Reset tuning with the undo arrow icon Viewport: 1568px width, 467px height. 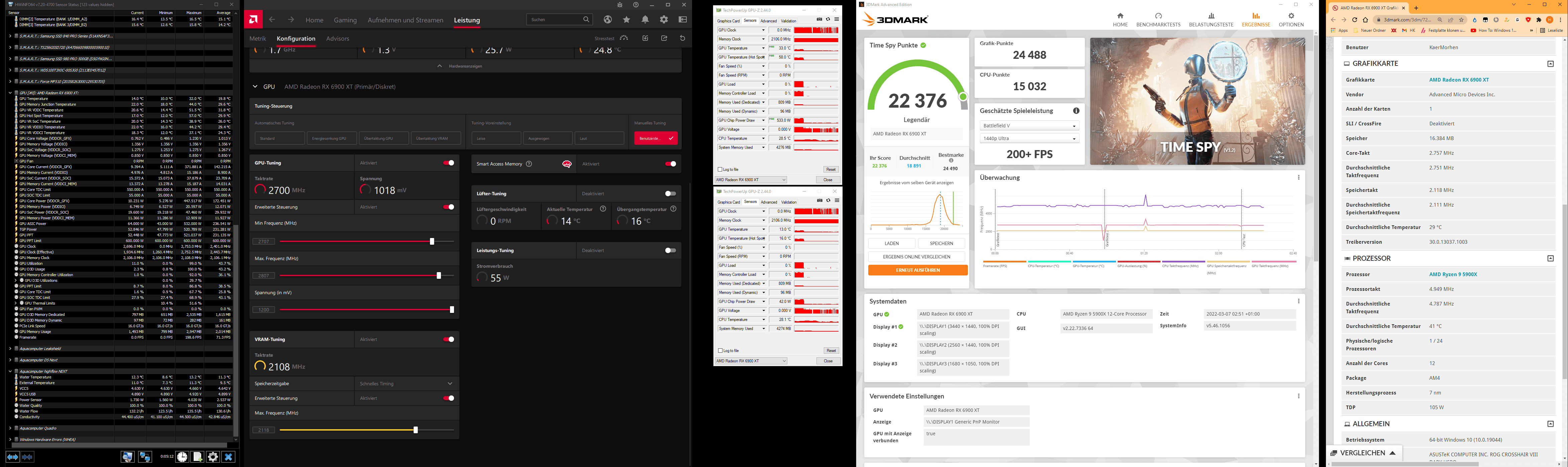(682, 38)
